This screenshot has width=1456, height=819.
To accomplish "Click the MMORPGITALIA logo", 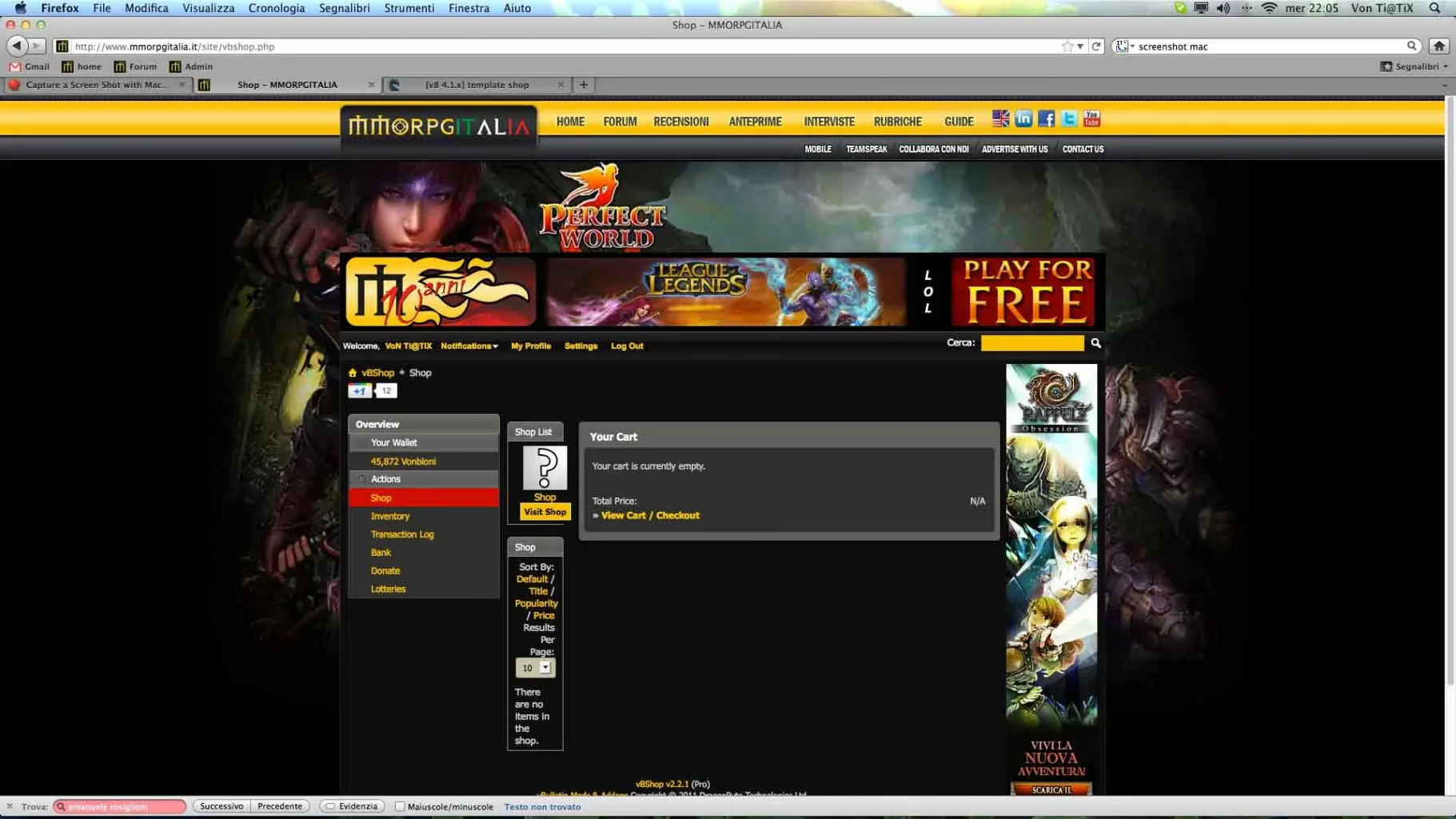I will [x=439, y=126].
